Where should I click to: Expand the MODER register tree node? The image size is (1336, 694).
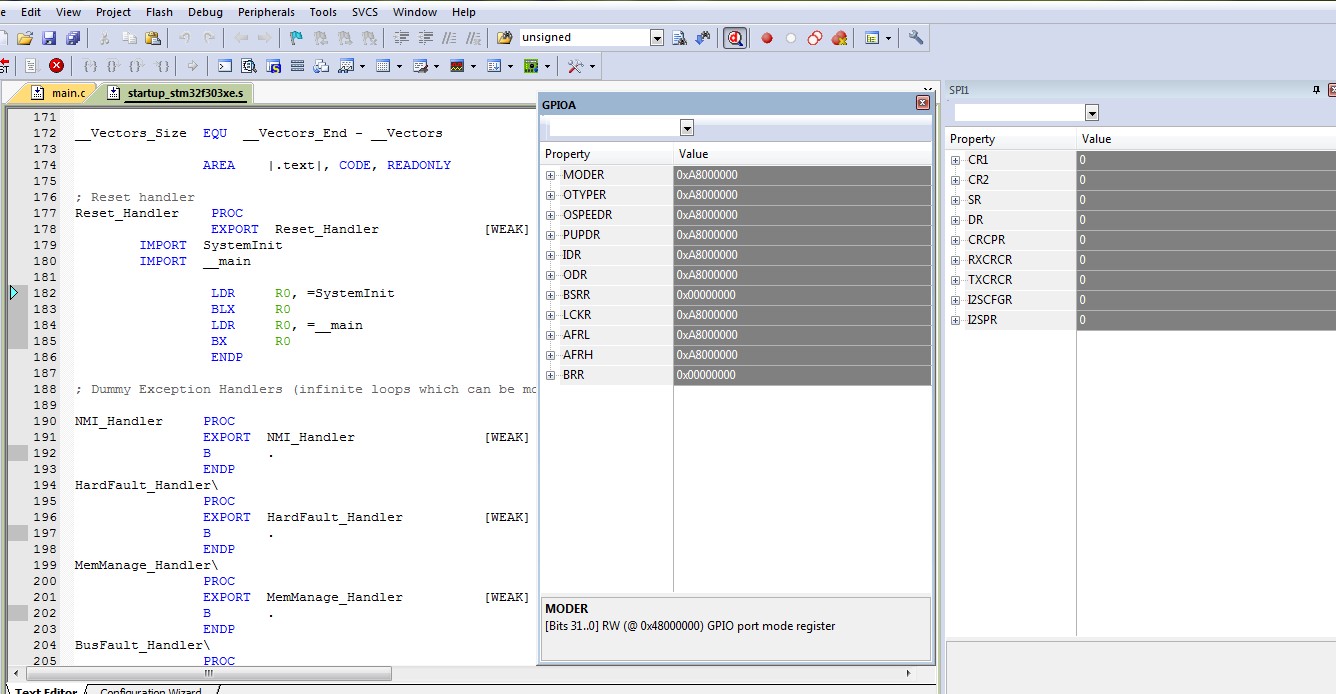[550, 175]
